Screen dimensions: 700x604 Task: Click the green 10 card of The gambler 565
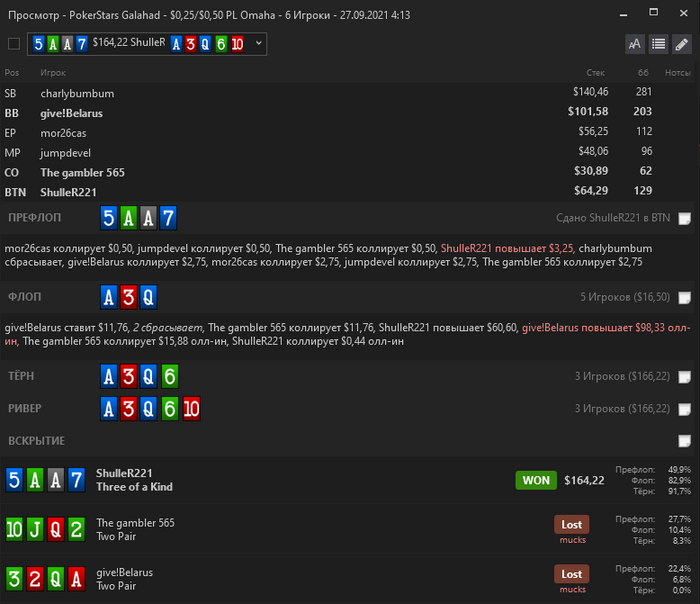(14, 529)
